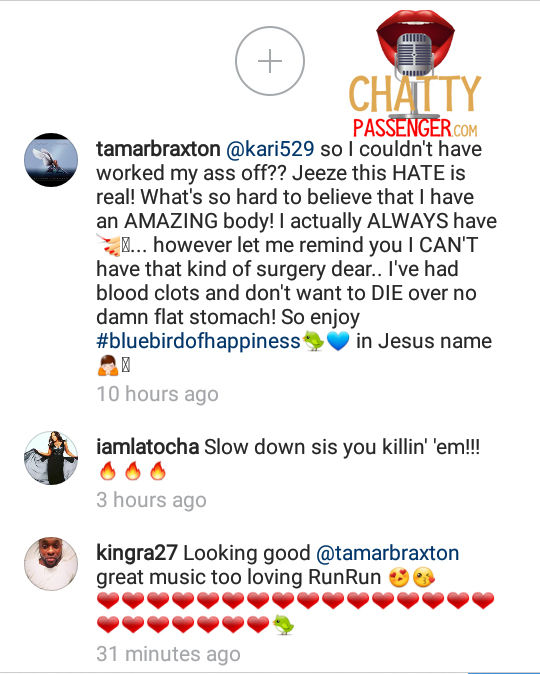This screenshot has width=540, height=674.
Task: Click the 3 hours ago timestamp
Action: (151, 500)
